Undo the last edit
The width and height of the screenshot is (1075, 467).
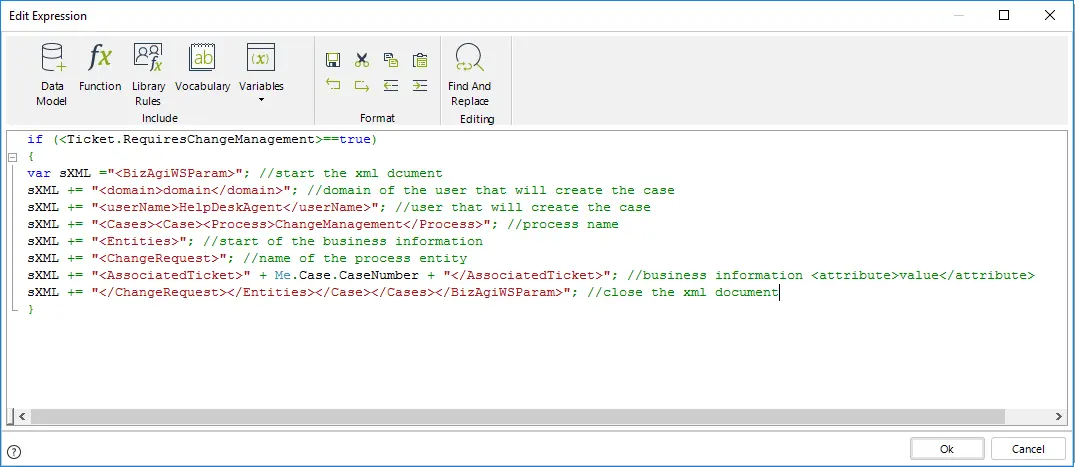click(x=333, y=85)
